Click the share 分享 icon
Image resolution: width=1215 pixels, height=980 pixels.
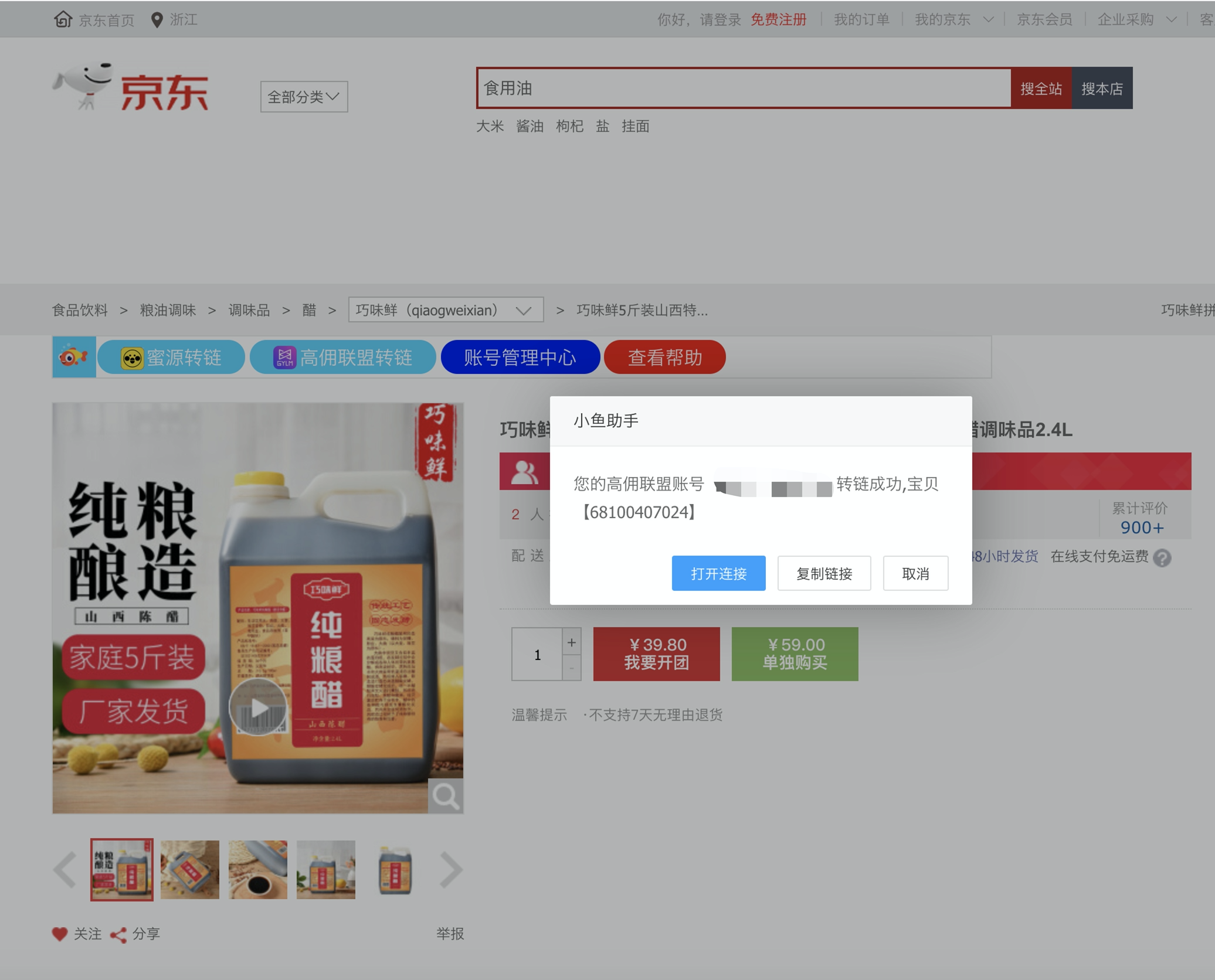(118, 934)
